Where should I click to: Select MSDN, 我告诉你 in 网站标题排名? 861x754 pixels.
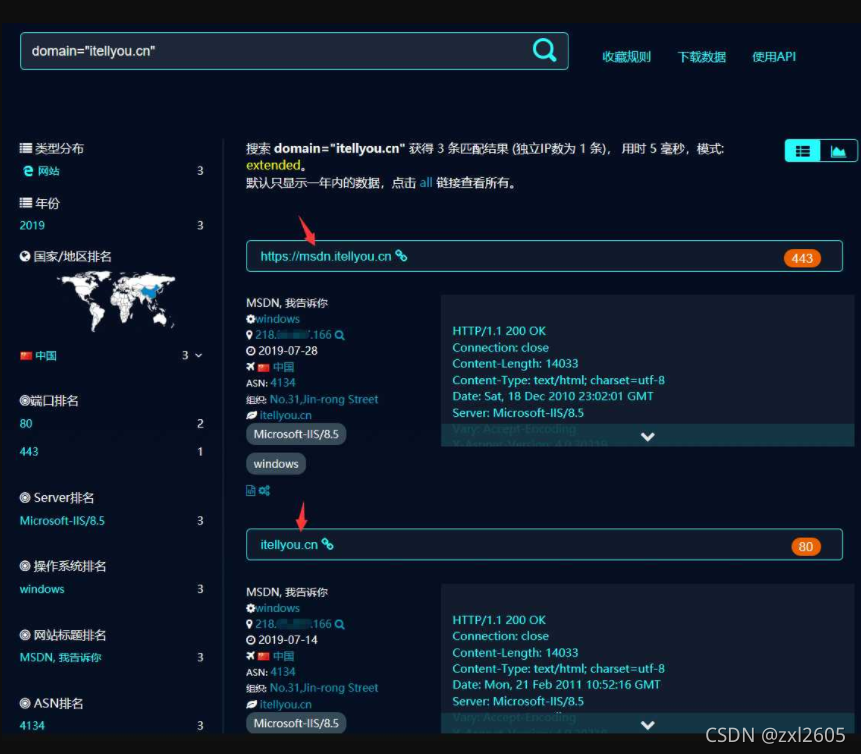pos(60,657)
